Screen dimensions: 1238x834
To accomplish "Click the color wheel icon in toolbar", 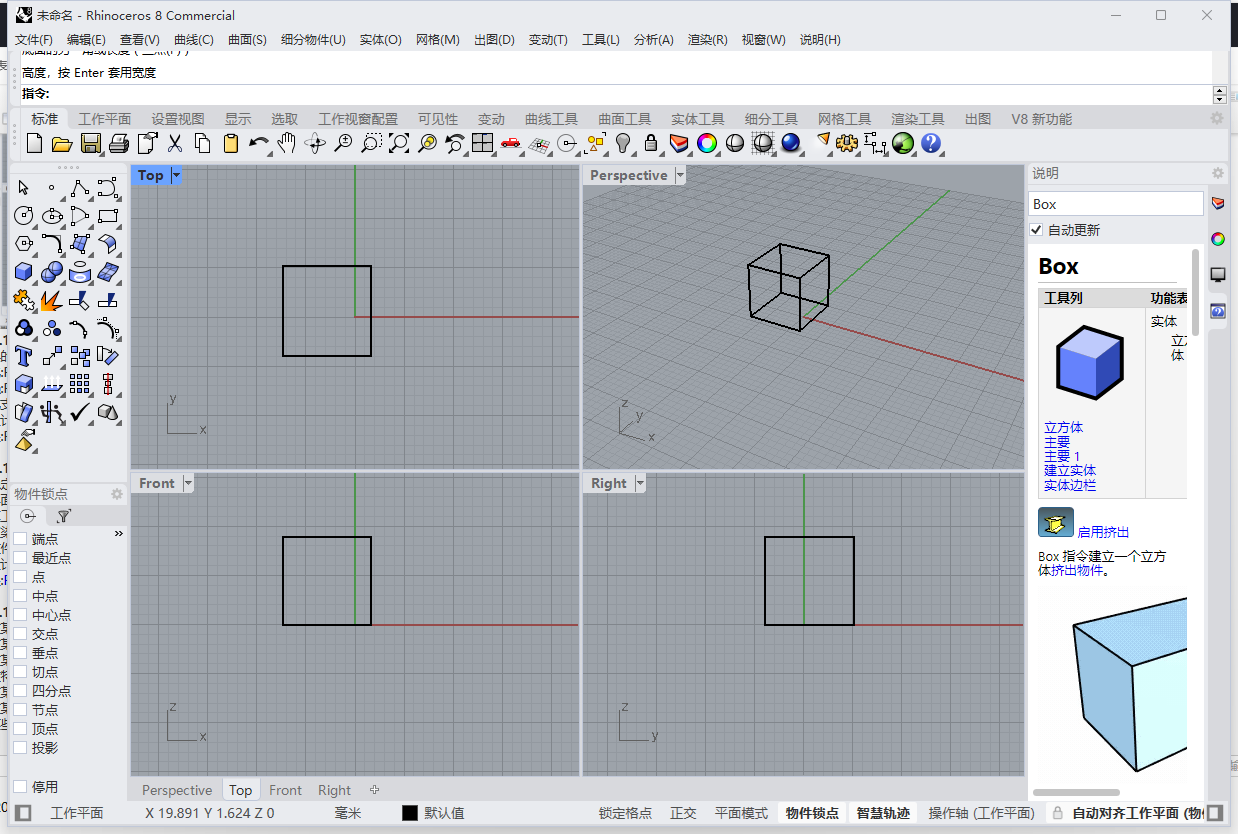I will coord(707,143).
